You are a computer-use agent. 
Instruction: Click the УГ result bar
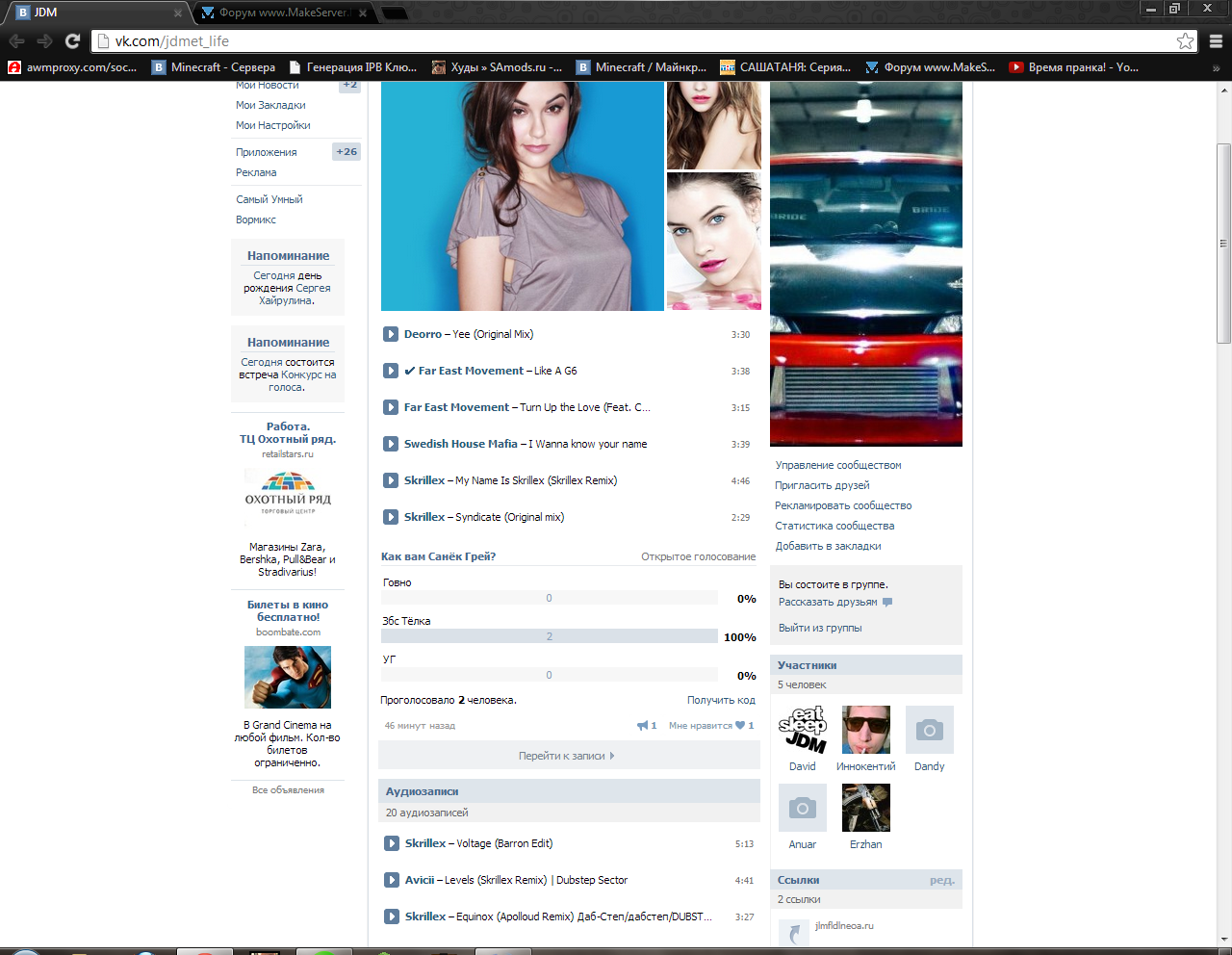[550, 675]
